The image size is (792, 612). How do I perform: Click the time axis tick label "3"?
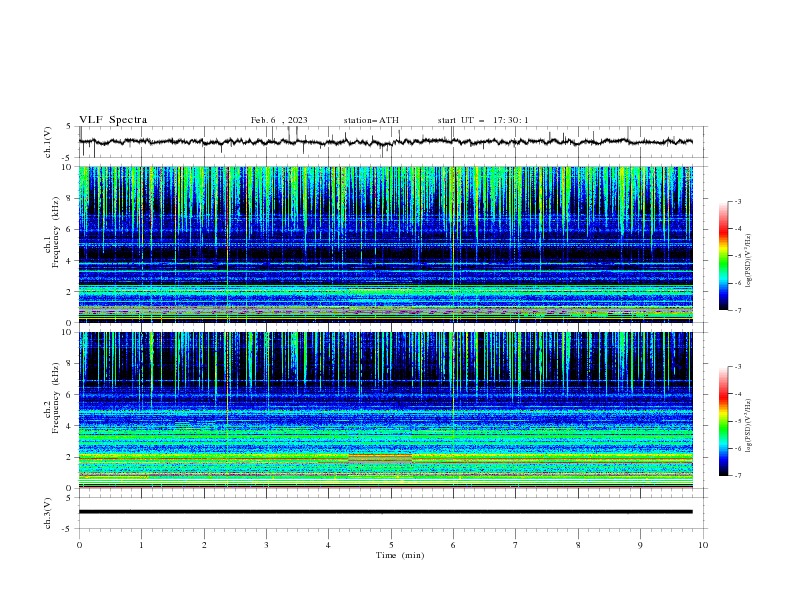click(x=266, y=545)
